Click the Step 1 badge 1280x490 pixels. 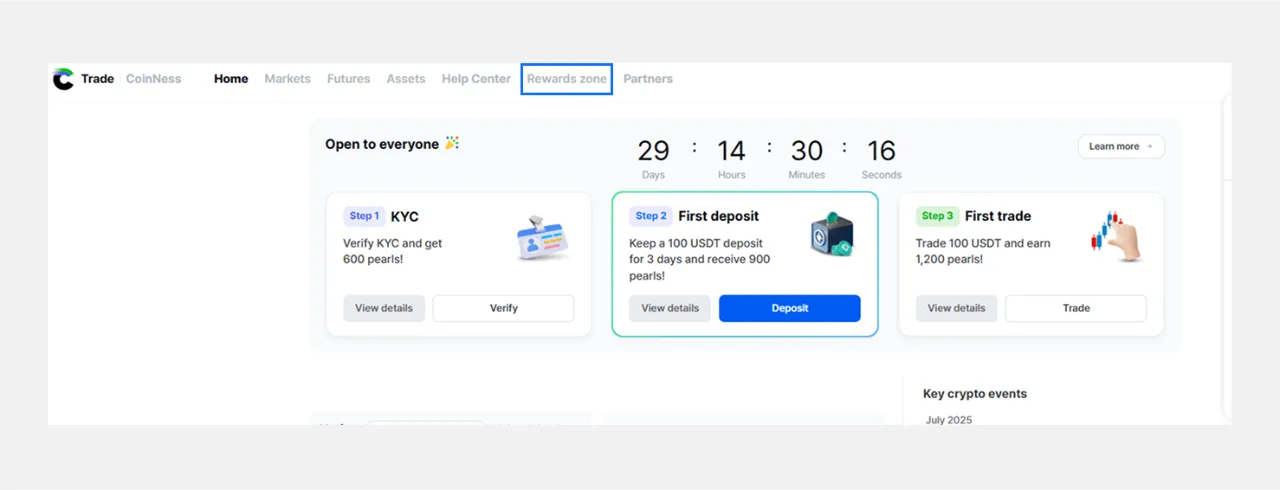[x=364, y=216]
